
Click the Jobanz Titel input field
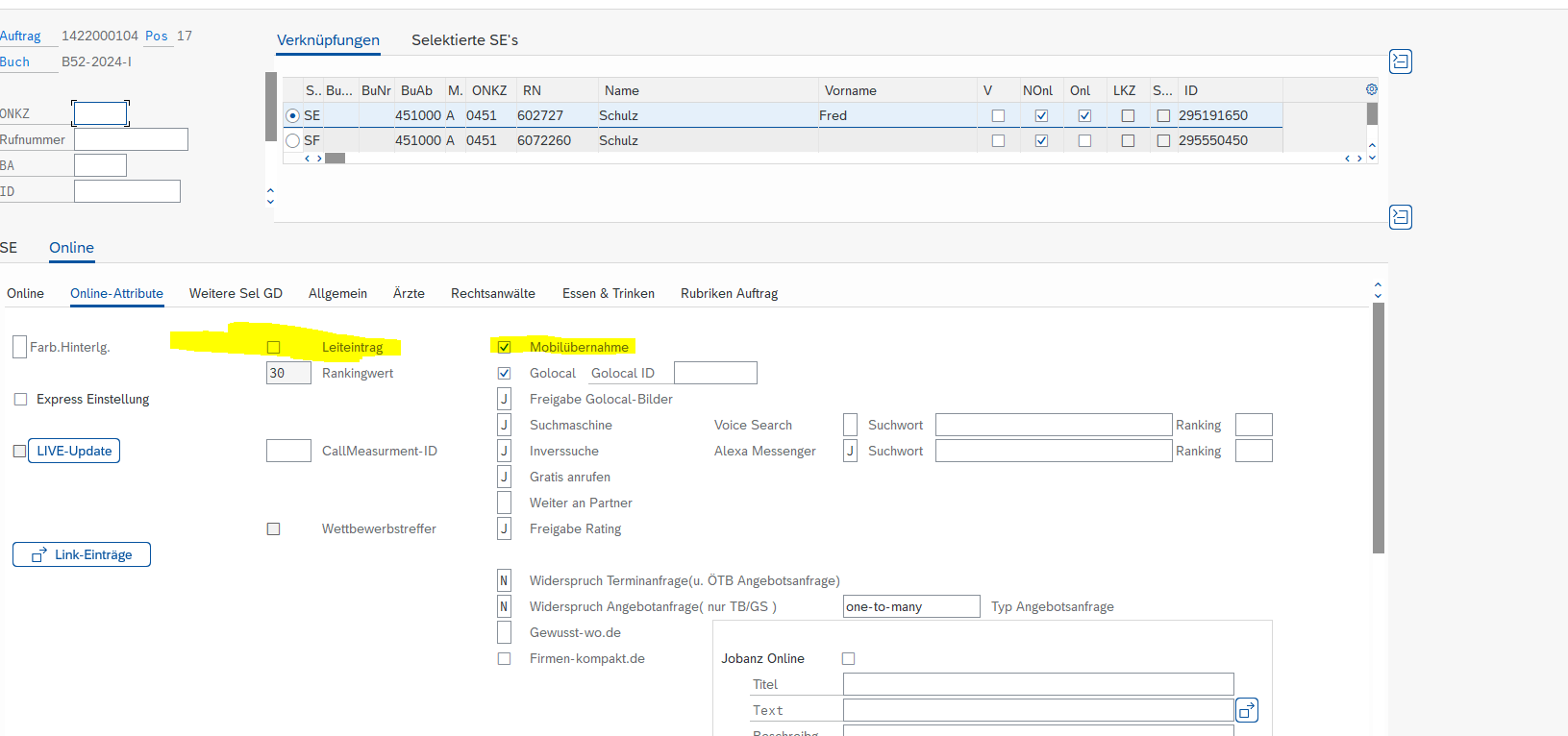coord(1038,684)
